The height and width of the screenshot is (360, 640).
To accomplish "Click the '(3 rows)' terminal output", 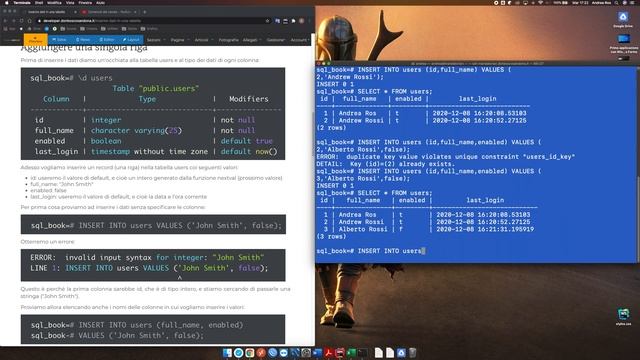I will tap(331, 237).
